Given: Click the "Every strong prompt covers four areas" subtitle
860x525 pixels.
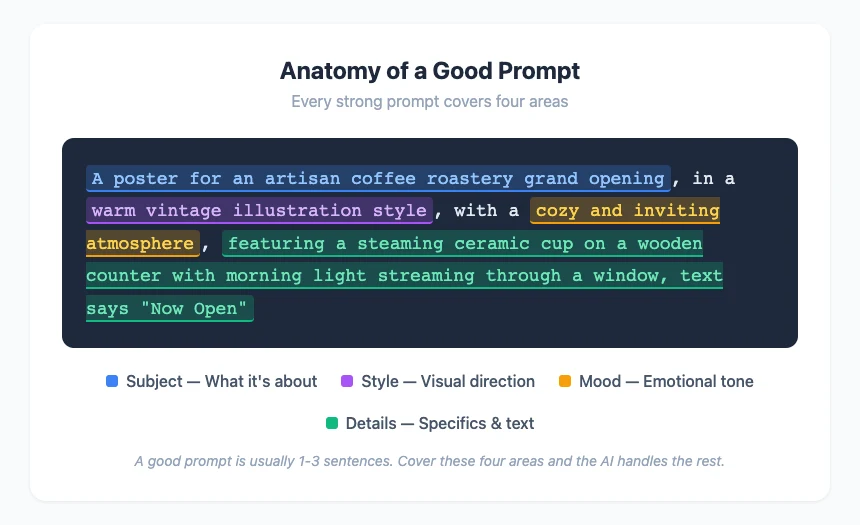Looking at the screenshot, I should (430, 102).
